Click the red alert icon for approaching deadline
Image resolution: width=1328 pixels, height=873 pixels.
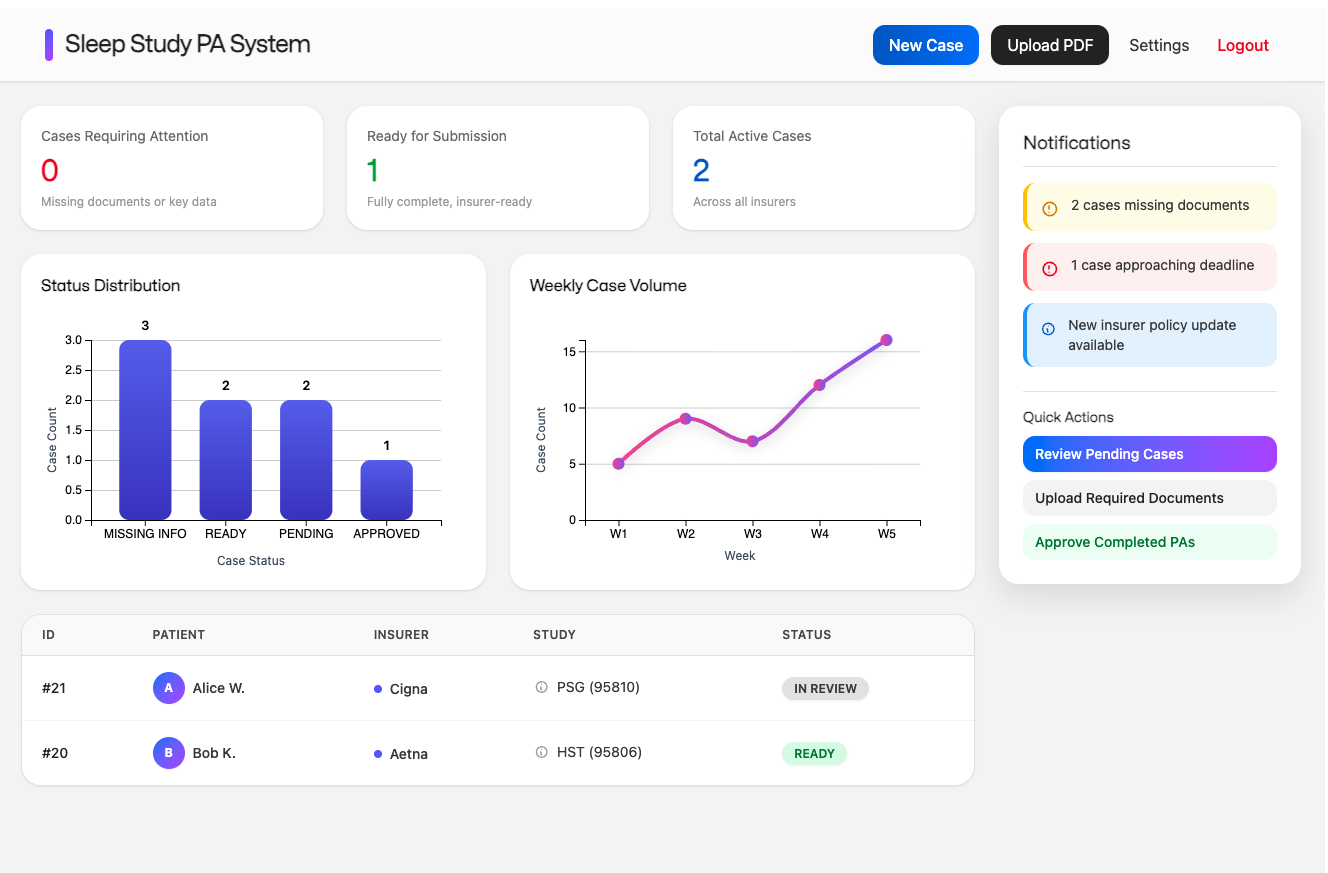click(x=1049, y=268)
